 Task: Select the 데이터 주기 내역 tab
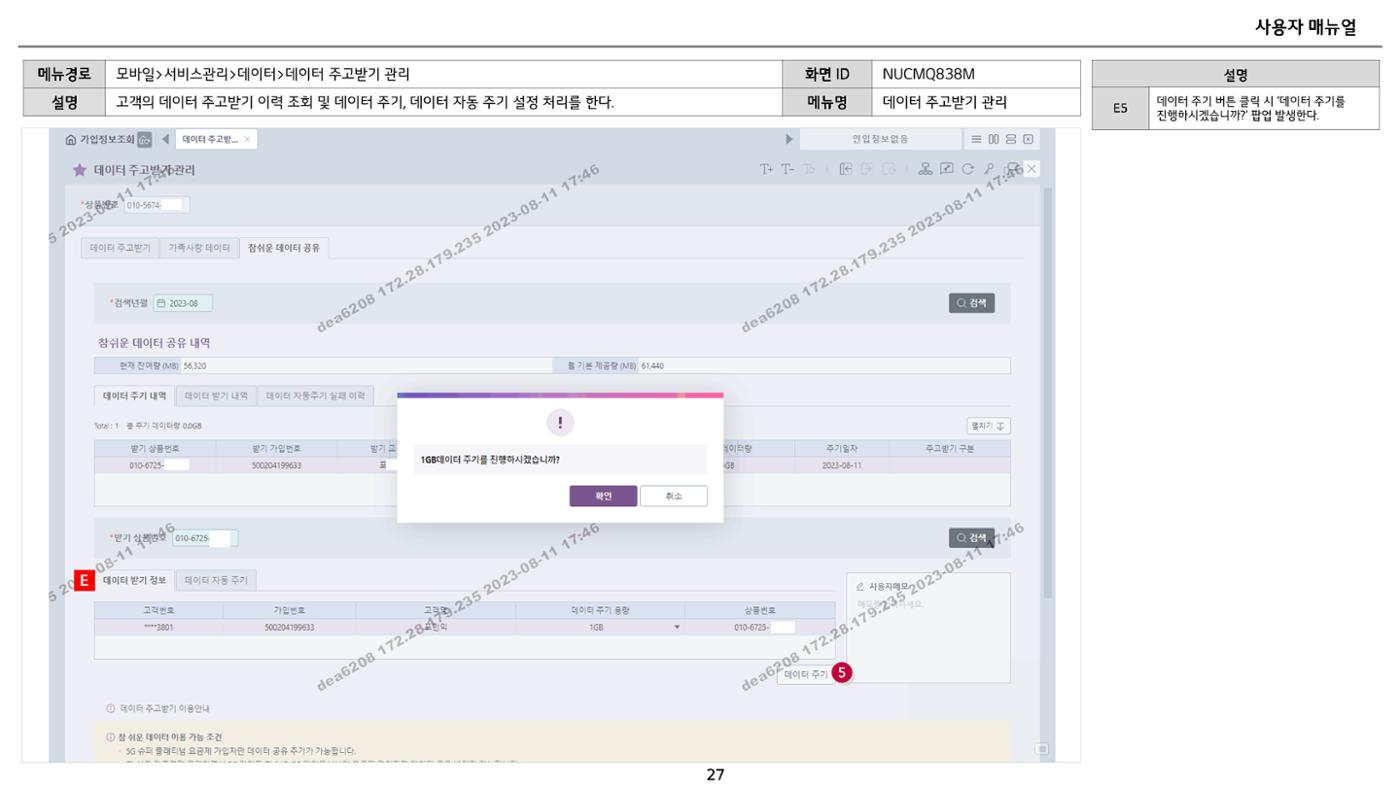click(135, 396)
